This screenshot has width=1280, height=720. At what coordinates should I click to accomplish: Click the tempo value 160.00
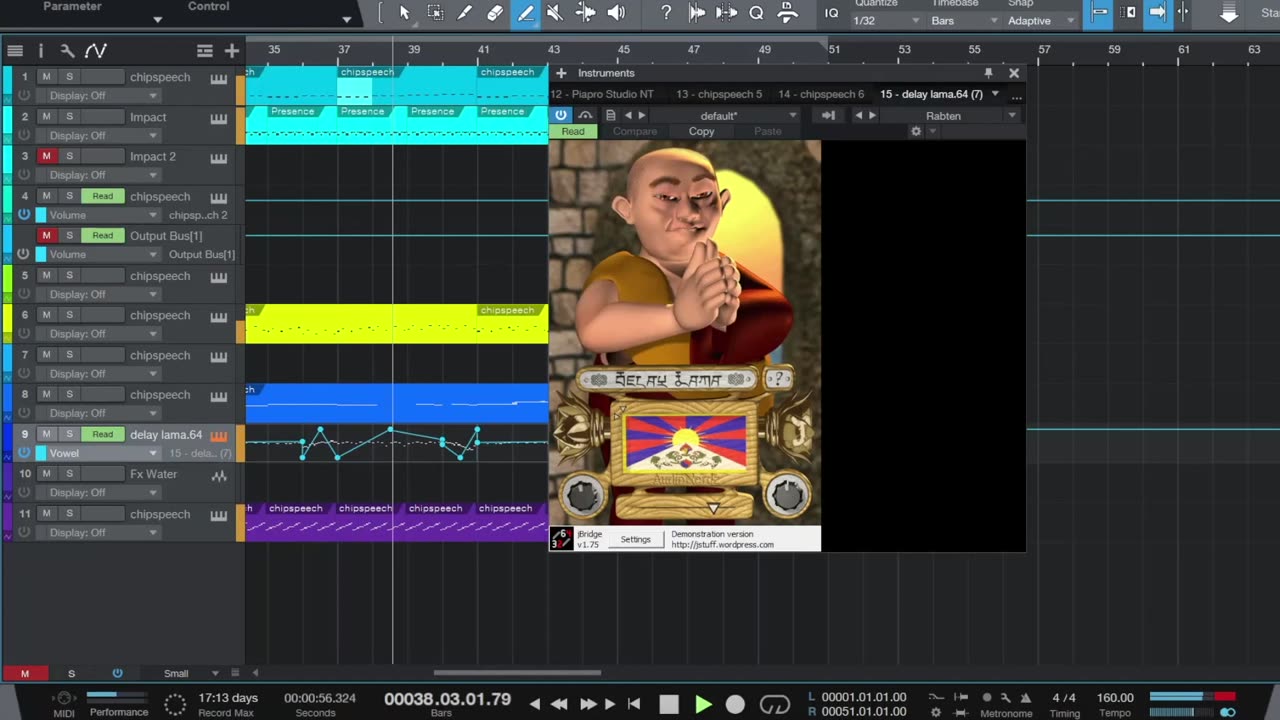[x=1115, y=698]
